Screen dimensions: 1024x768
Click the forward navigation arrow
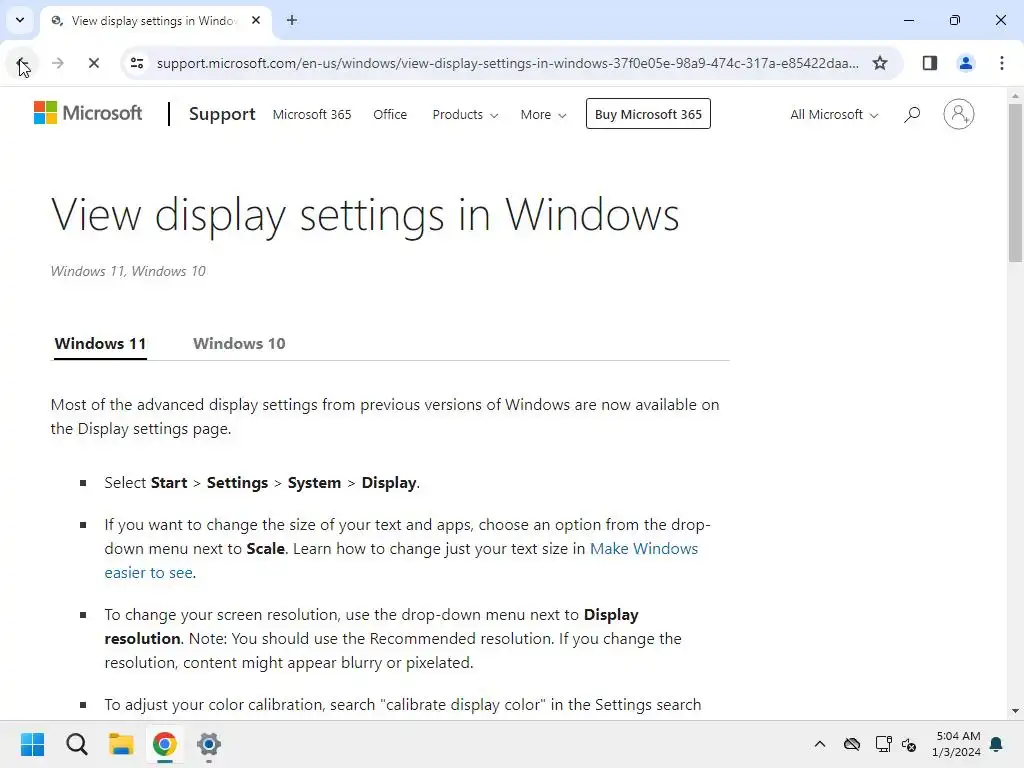(58, 63)
